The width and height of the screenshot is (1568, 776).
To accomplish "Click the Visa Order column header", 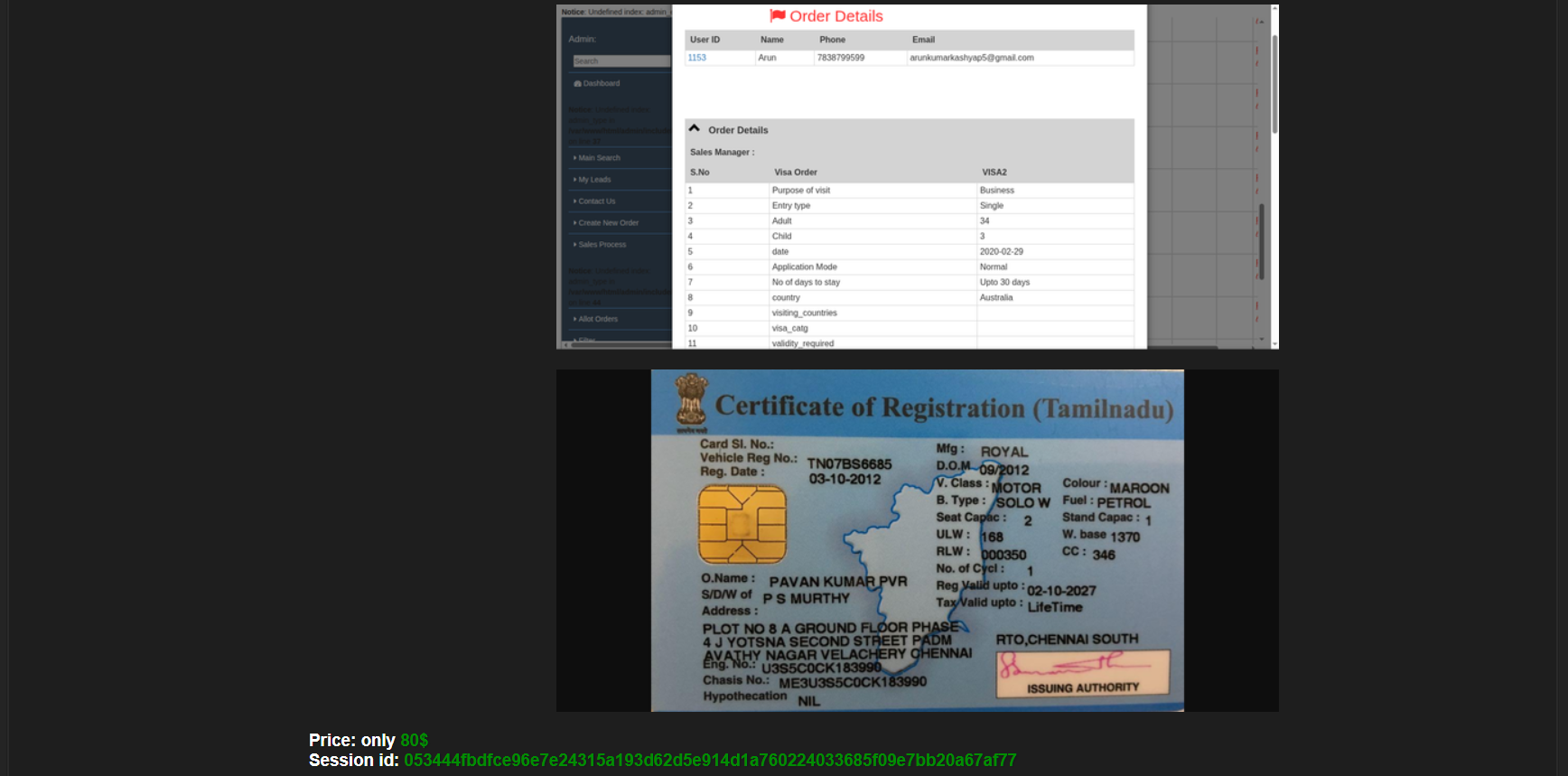I will [795, 173].
